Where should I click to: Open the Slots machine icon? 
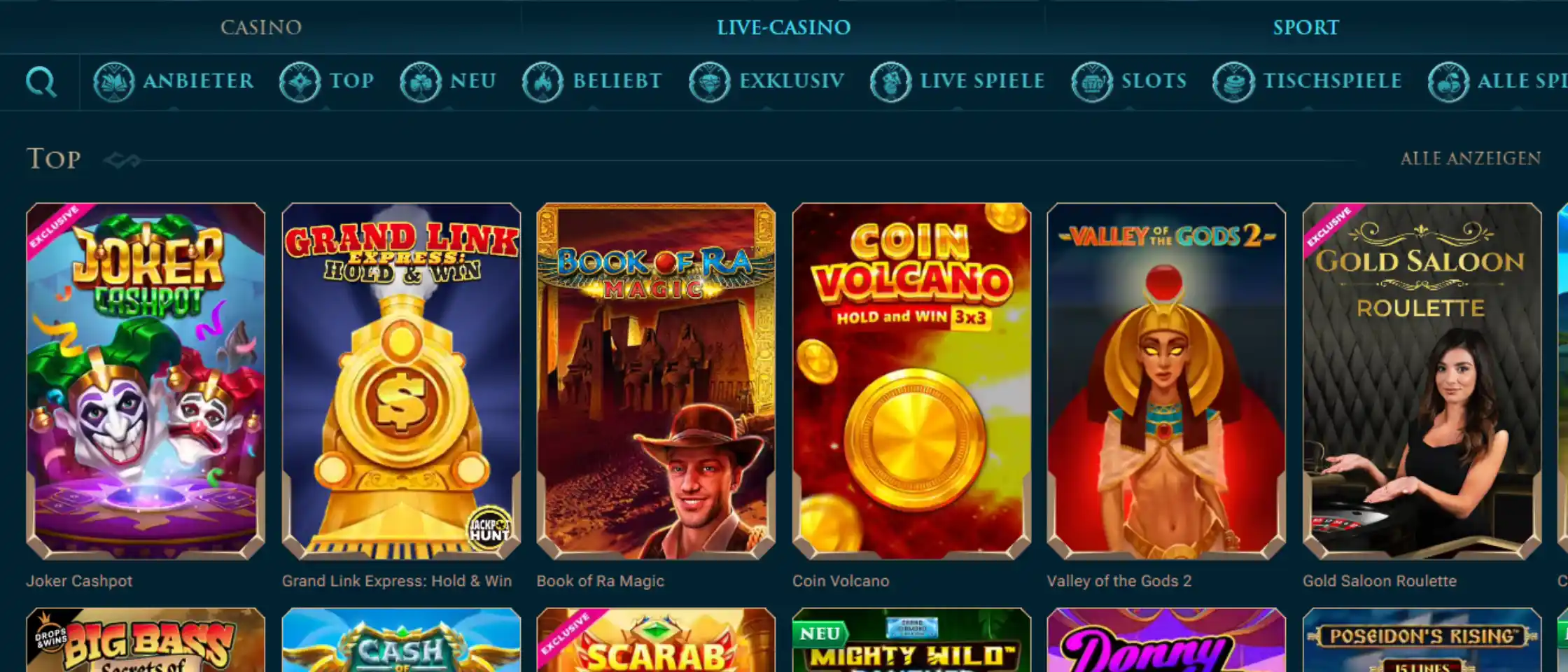[x=1091, y=82]
